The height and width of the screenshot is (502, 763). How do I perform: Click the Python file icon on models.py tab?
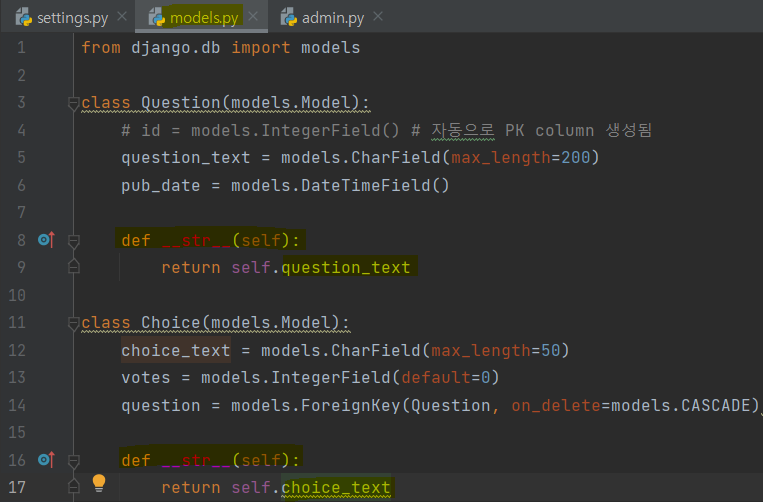point(157,17)
